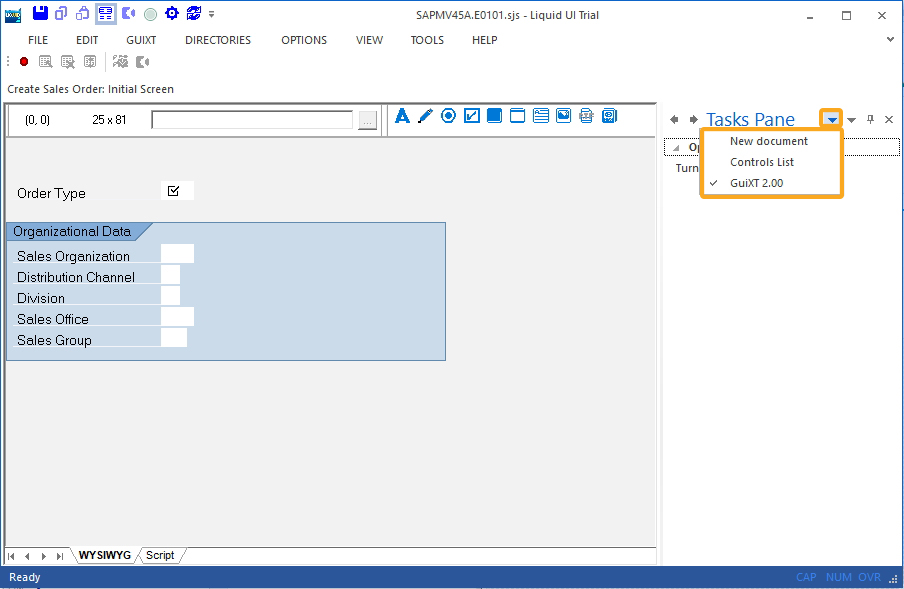The image size is (904, 589).
Task: Click the Sales Organization input field
Action: [x=177, y=254]
